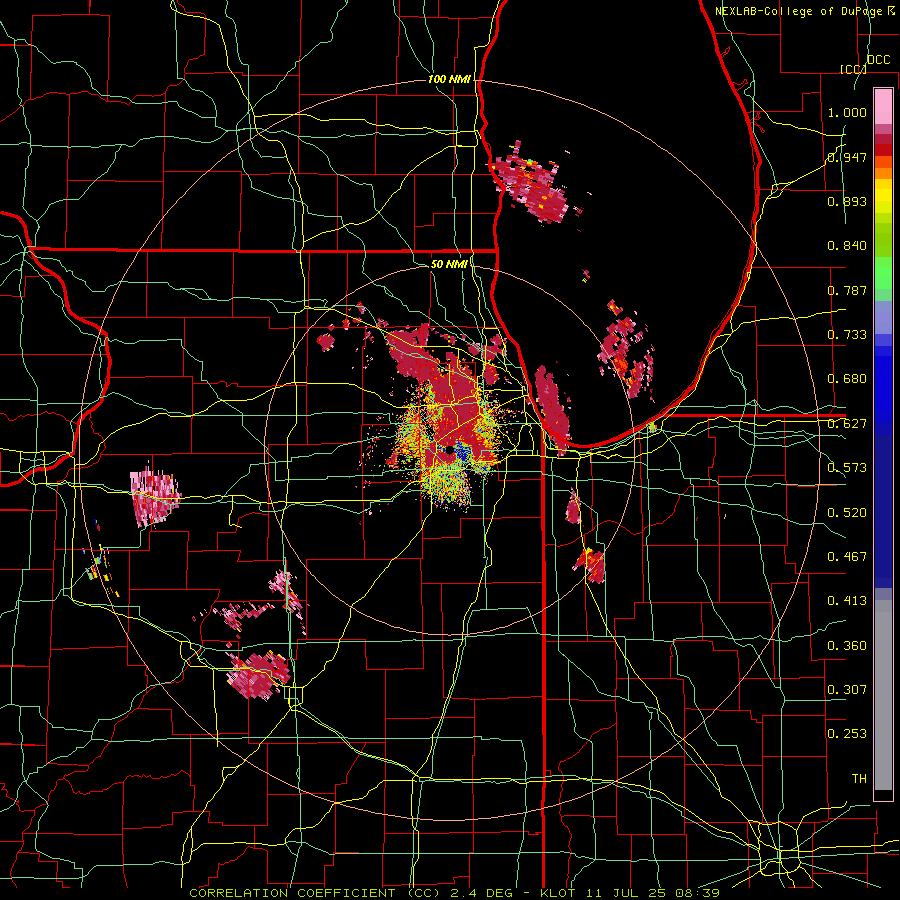
Task: Select the 0.947 legend value
Action: tap(847, 157)
